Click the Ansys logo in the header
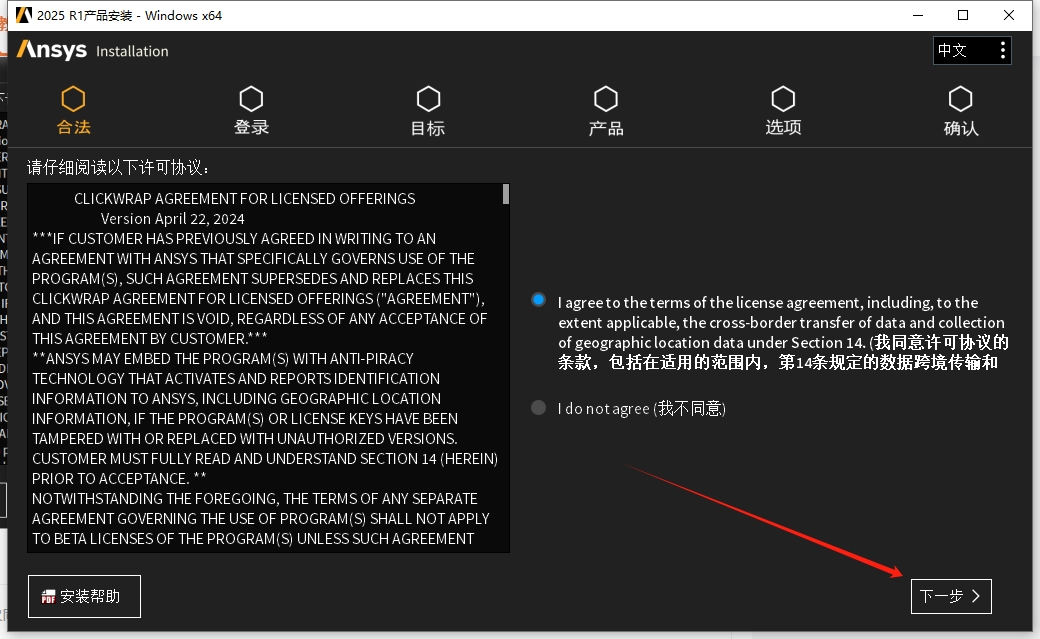The height and width of the screenshot is (639, 1040). click(50, 50)
